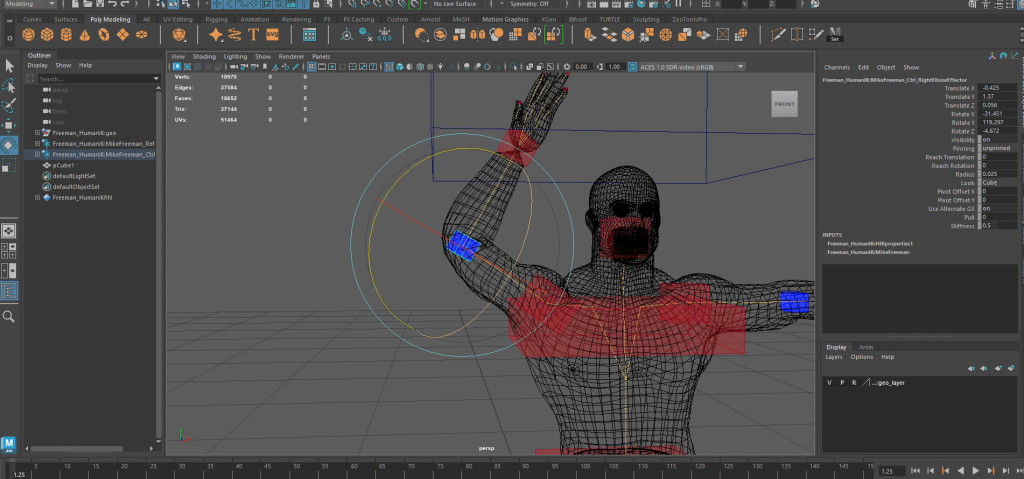Activate the Select tool arrow in toolbox

[x=9, y=66]
